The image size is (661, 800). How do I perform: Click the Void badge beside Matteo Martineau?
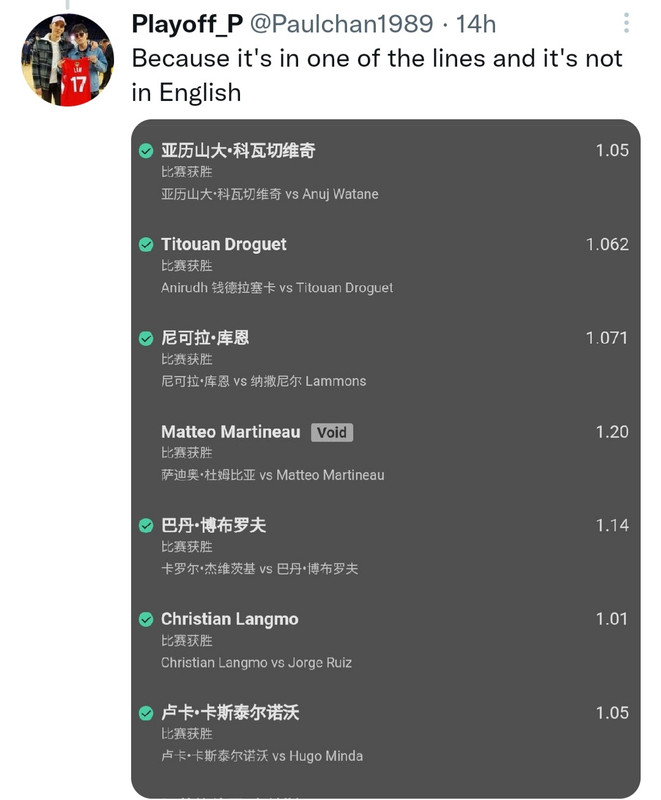pyautogui.click(x=332, y=433)
